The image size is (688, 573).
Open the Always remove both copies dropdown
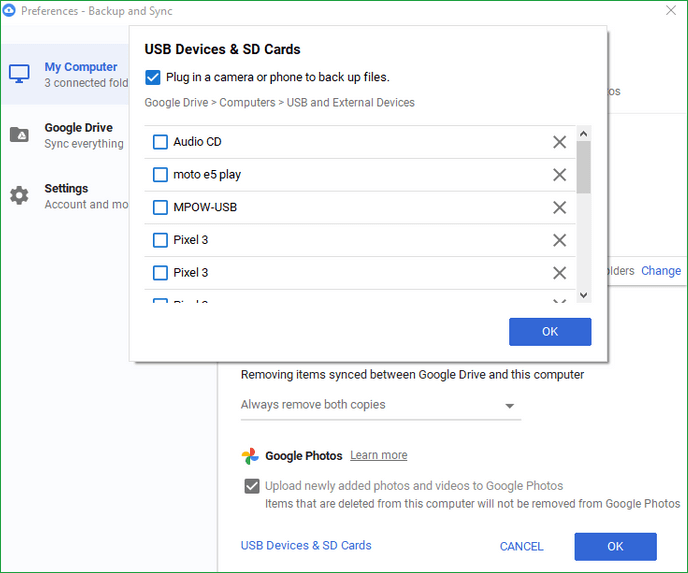(380, 405)
